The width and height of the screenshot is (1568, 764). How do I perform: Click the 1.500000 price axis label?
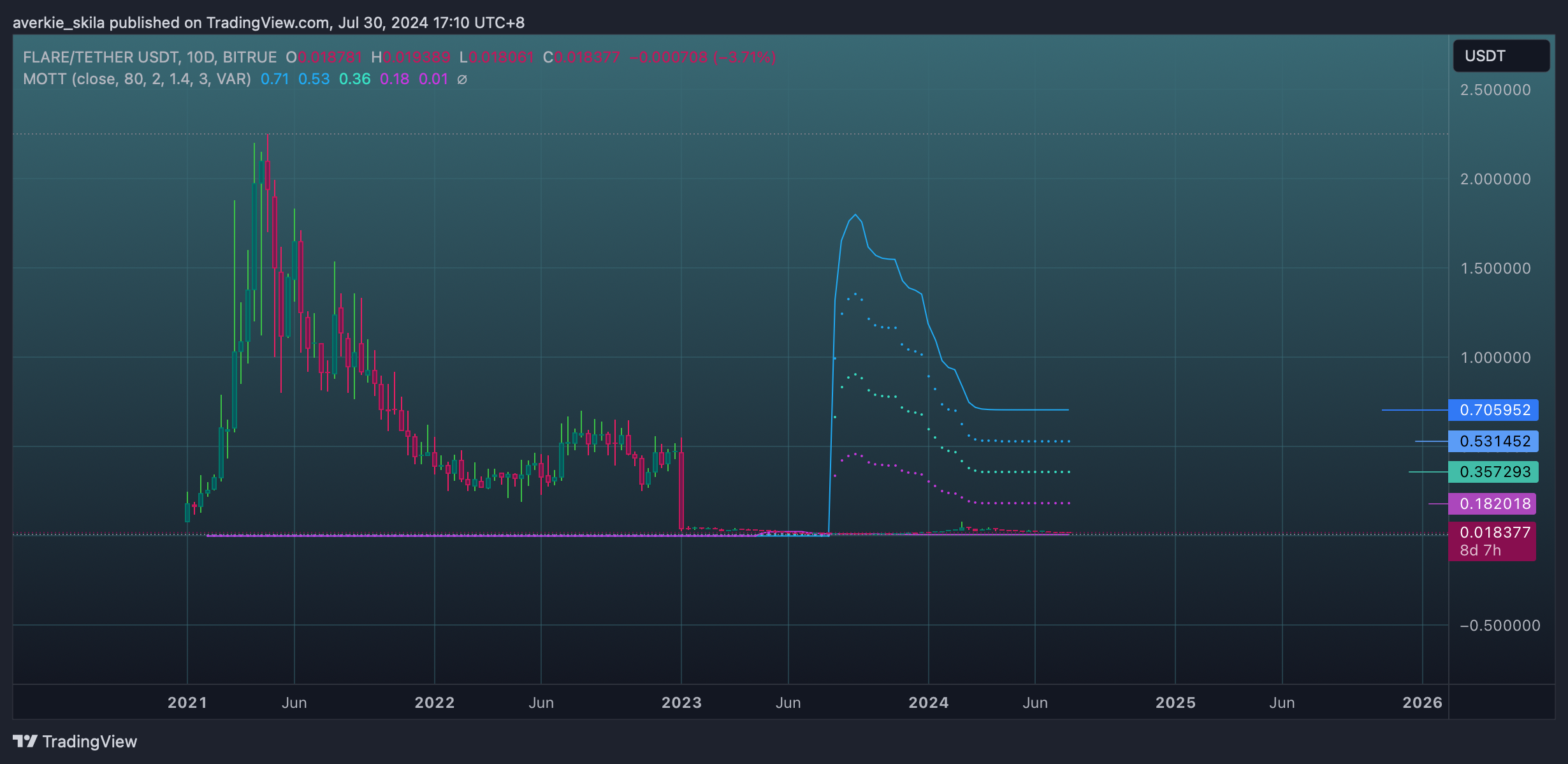tap(1495, 268)
